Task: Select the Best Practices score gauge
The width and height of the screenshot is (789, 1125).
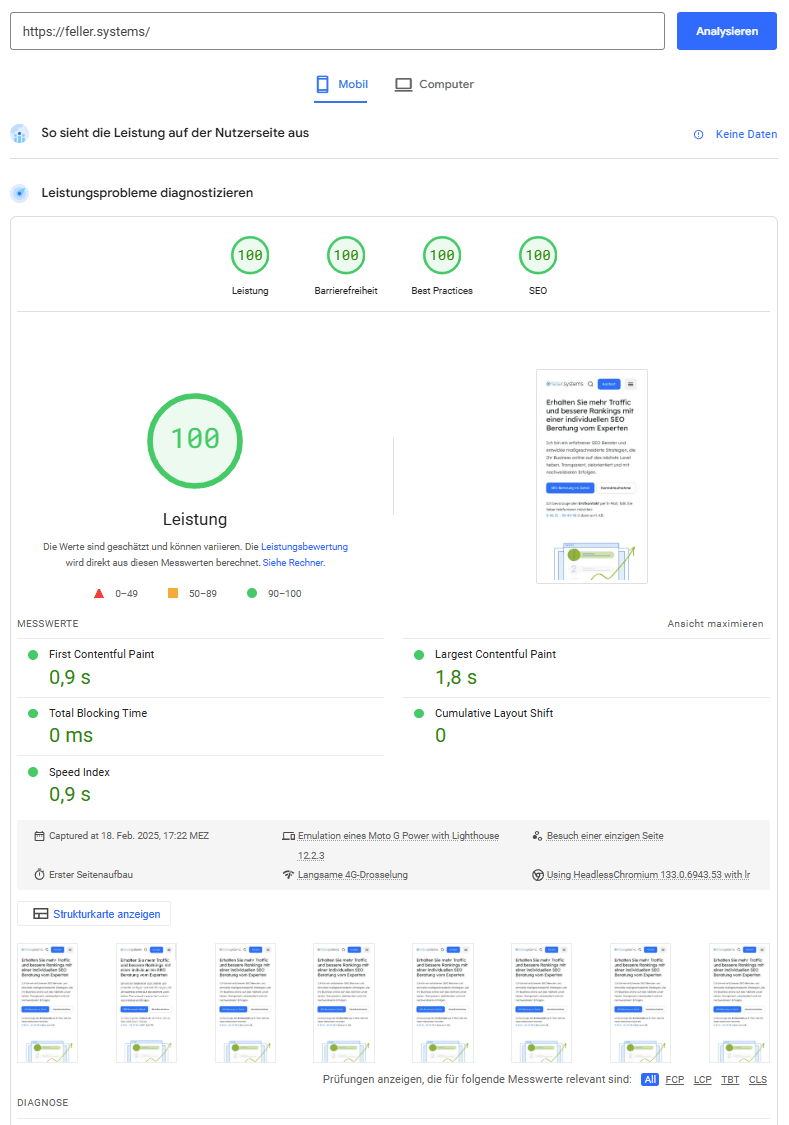Action: click(x=442, y=256)
